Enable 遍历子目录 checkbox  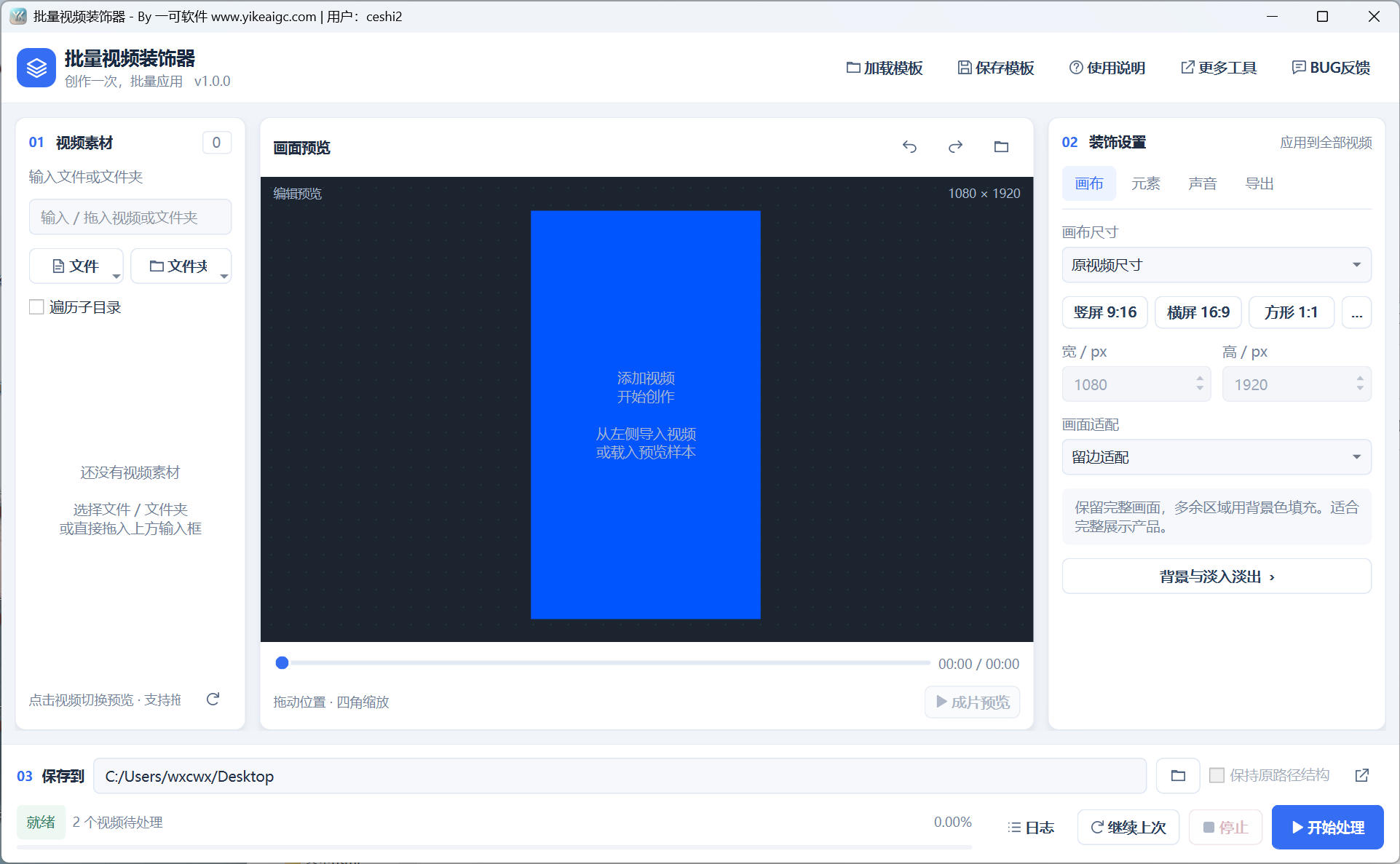[x=36, y=307]
